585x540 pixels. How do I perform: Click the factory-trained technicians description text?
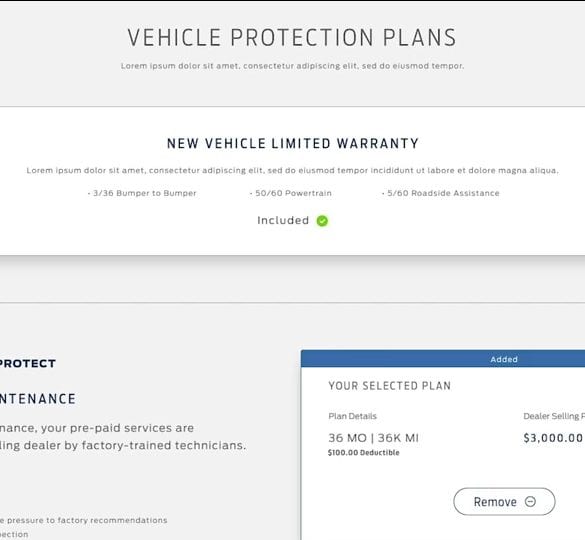pos(123,446)
